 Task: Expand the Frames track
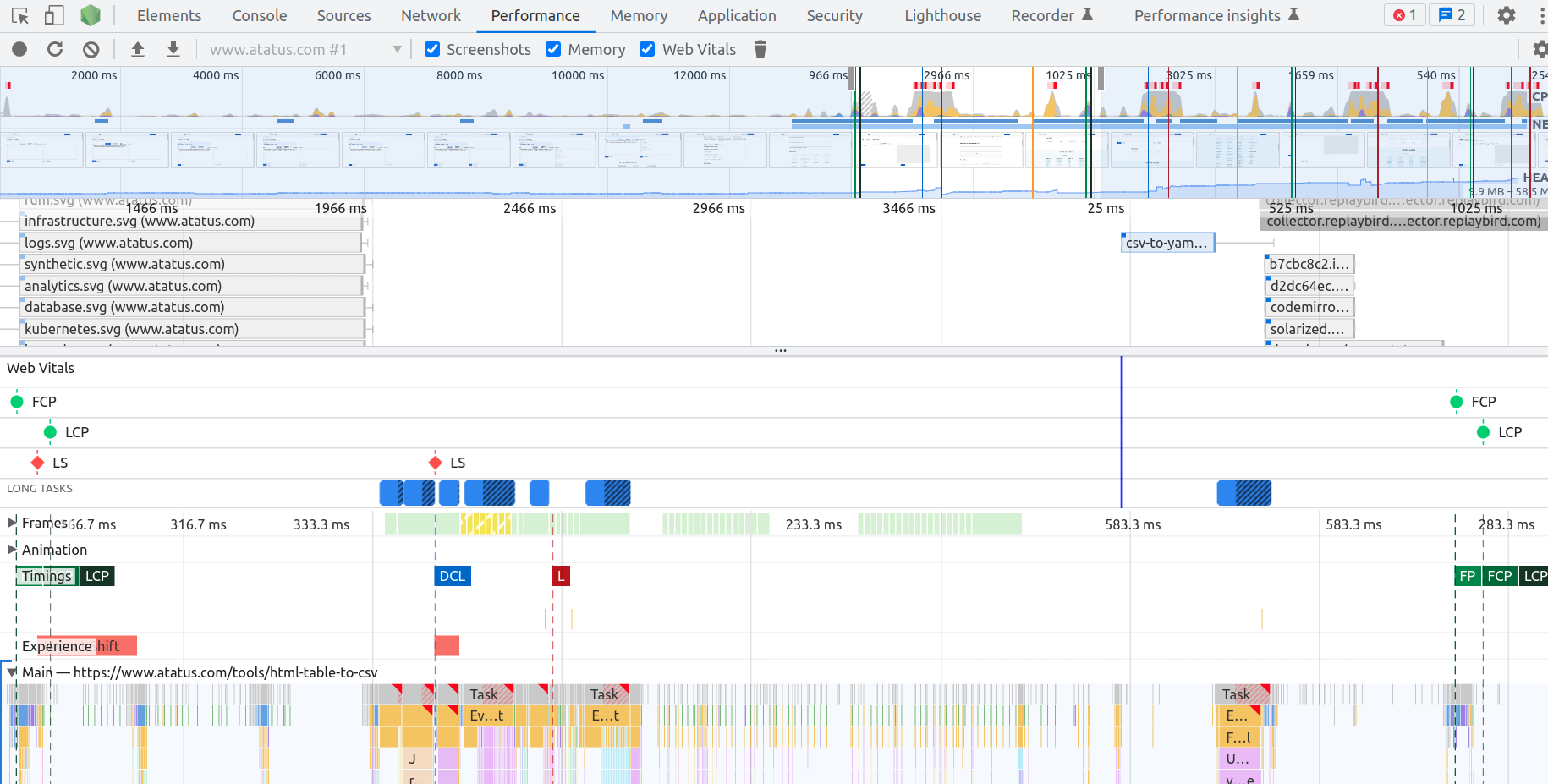pos(12,523)
